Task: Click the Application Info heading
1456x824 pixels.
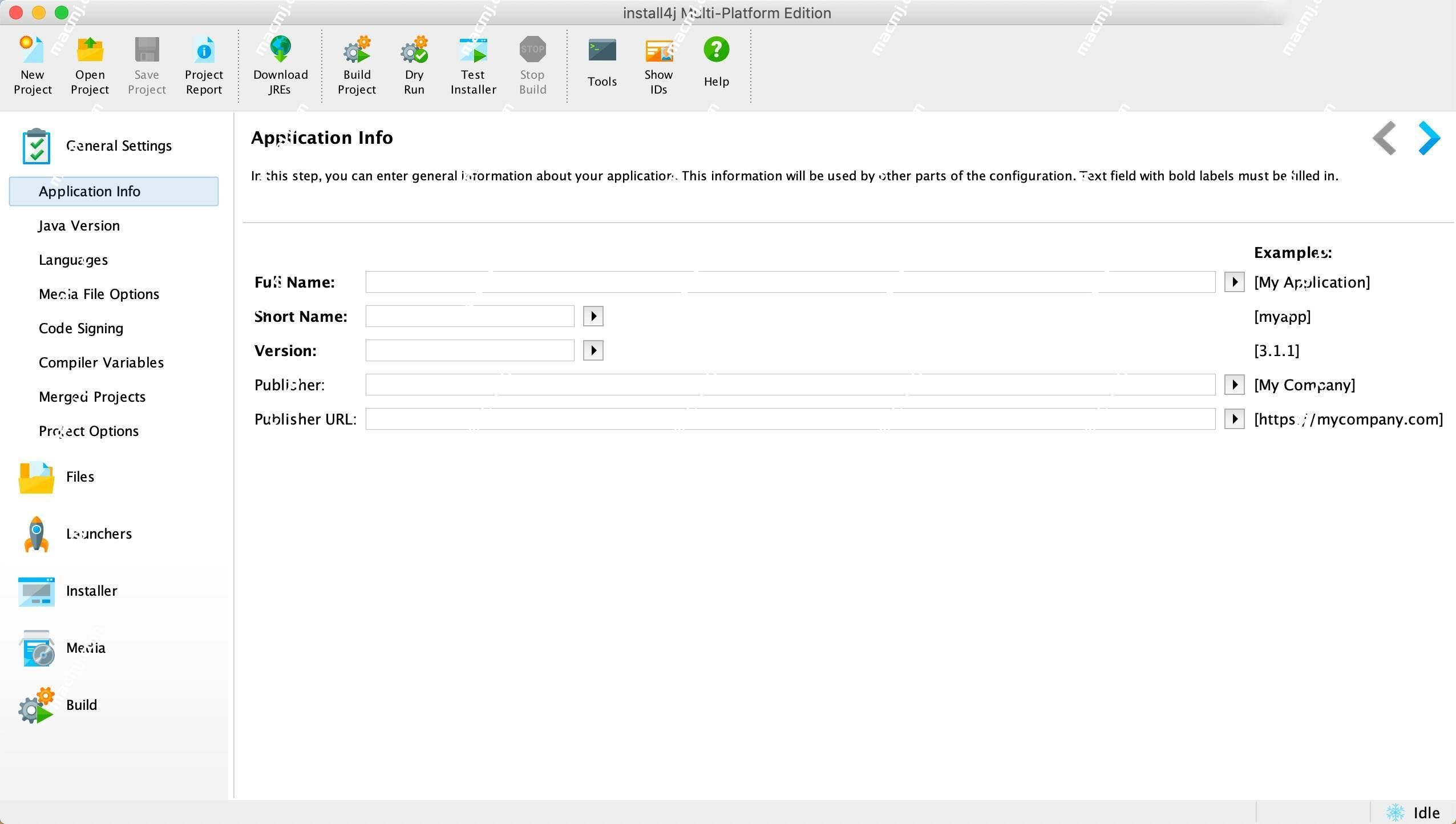Action: 322,138
